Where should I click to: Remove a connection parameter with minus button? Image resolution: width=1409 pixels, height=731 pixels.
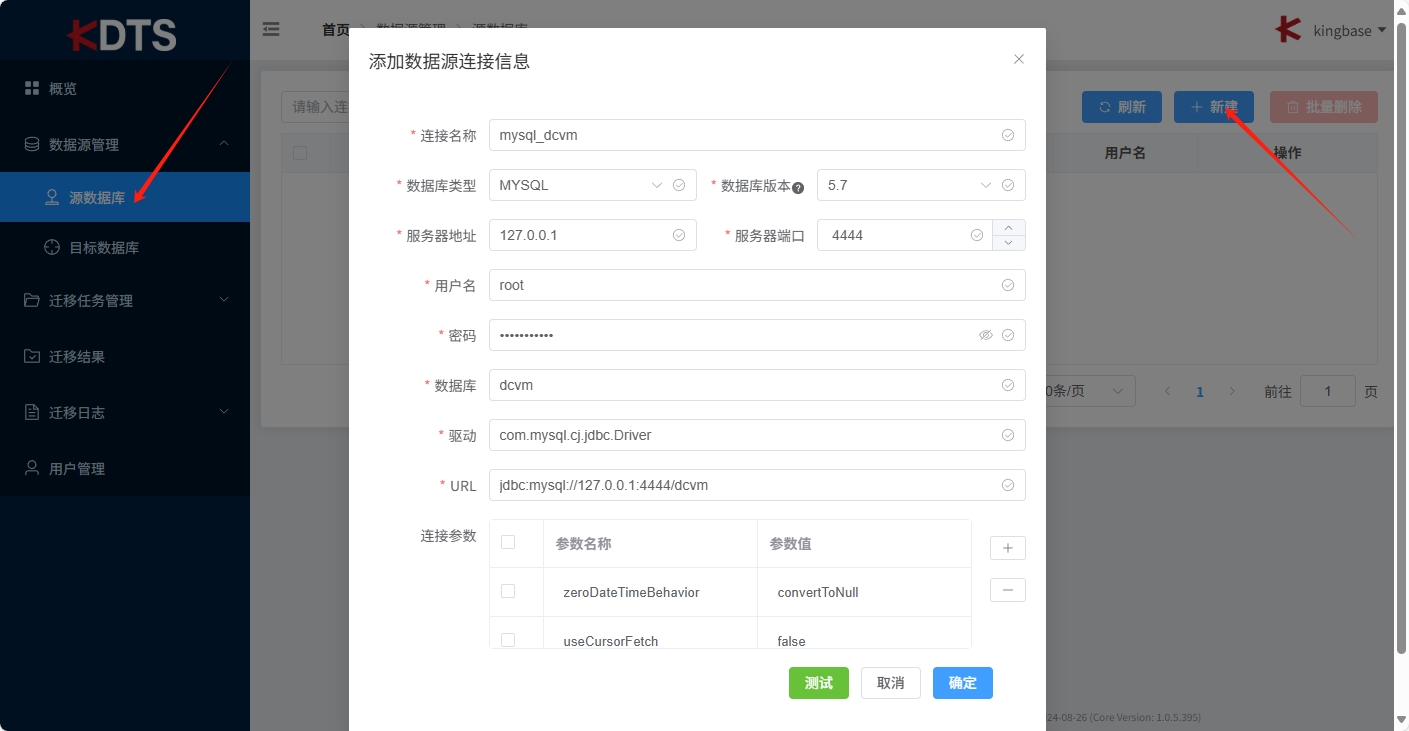pos(1008,590)
